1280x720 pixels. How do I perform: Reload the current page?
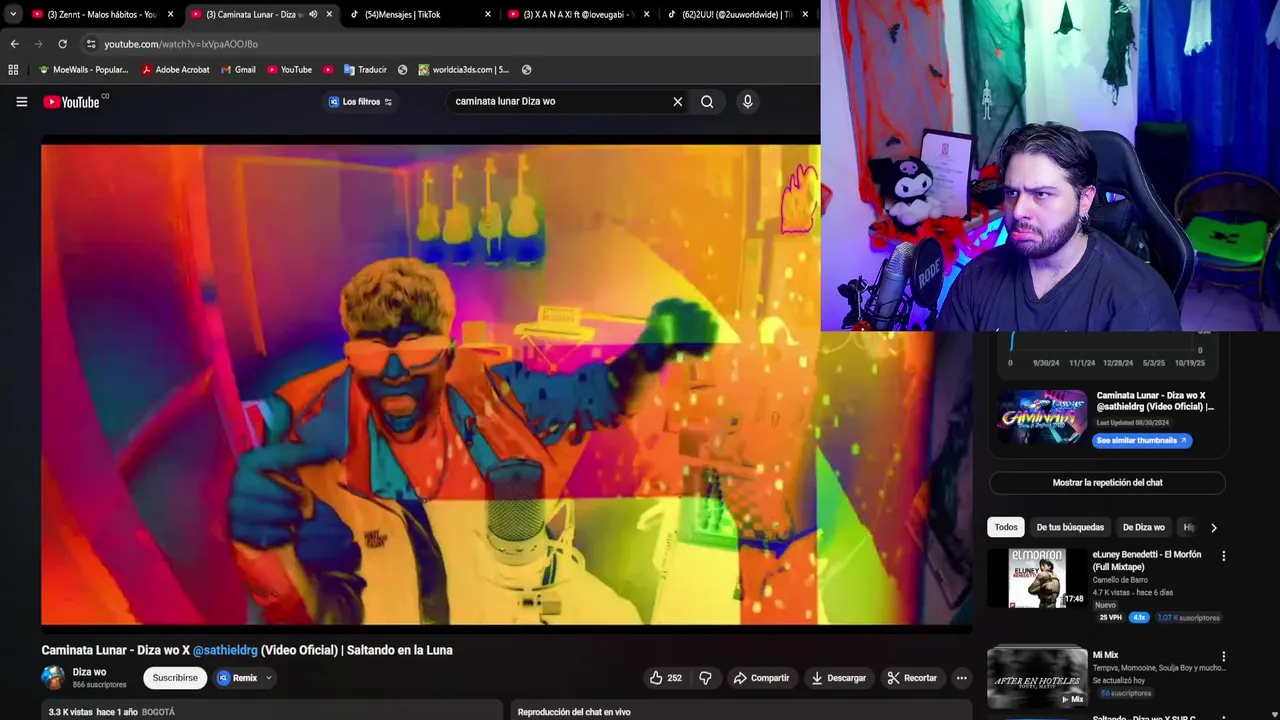(62, 44)
